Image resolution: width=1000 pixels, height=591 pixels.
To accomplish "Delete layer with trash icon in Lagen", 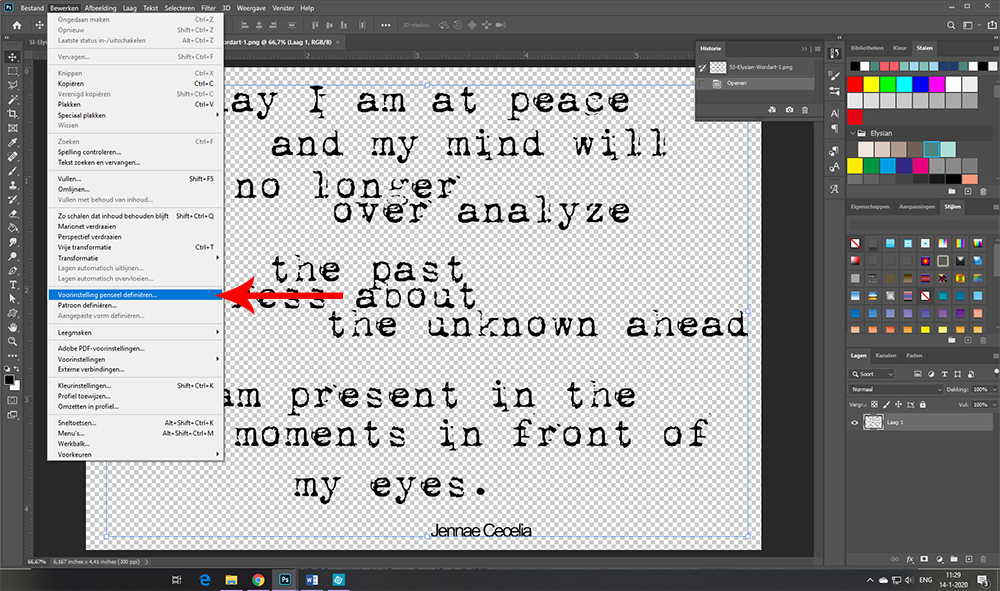I will [x=983, y=559].
